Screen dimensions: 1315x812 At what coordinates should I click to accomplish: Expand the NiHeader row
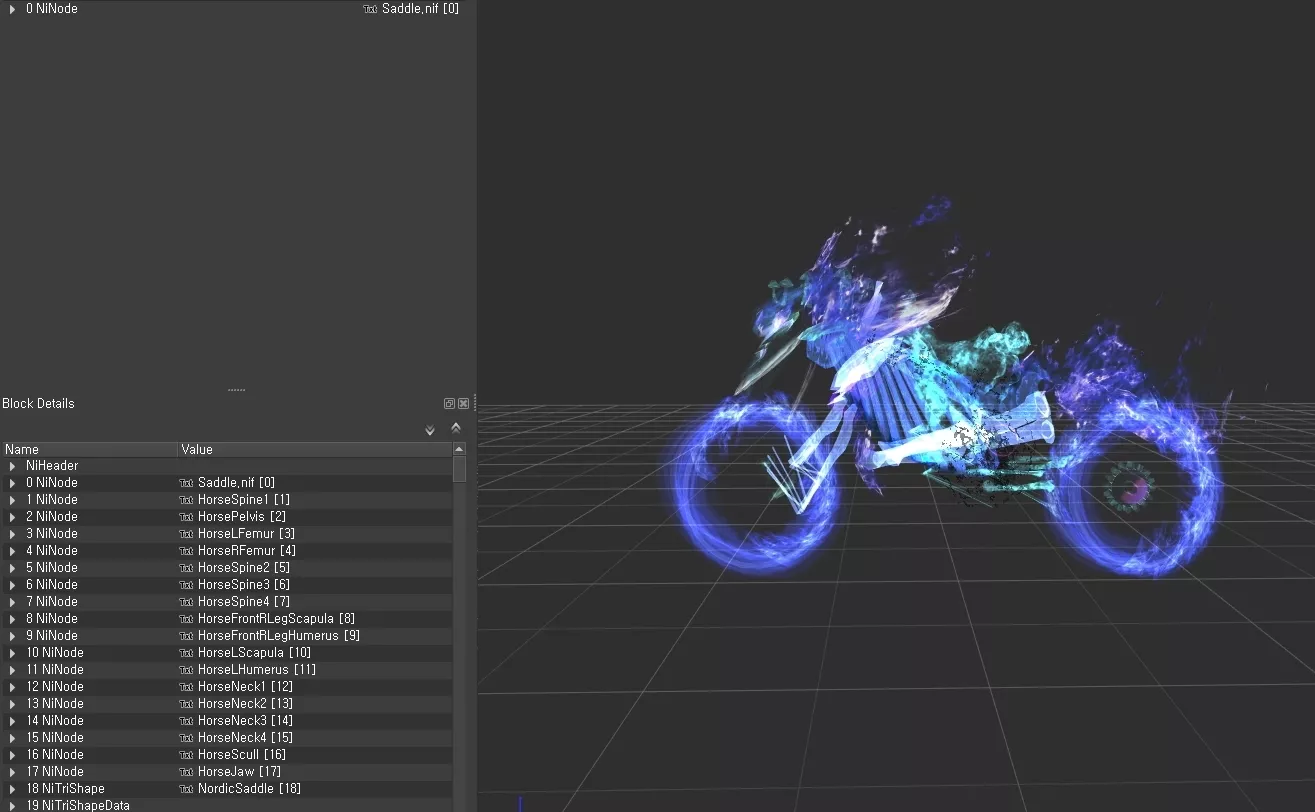click(x=12, y=466)
